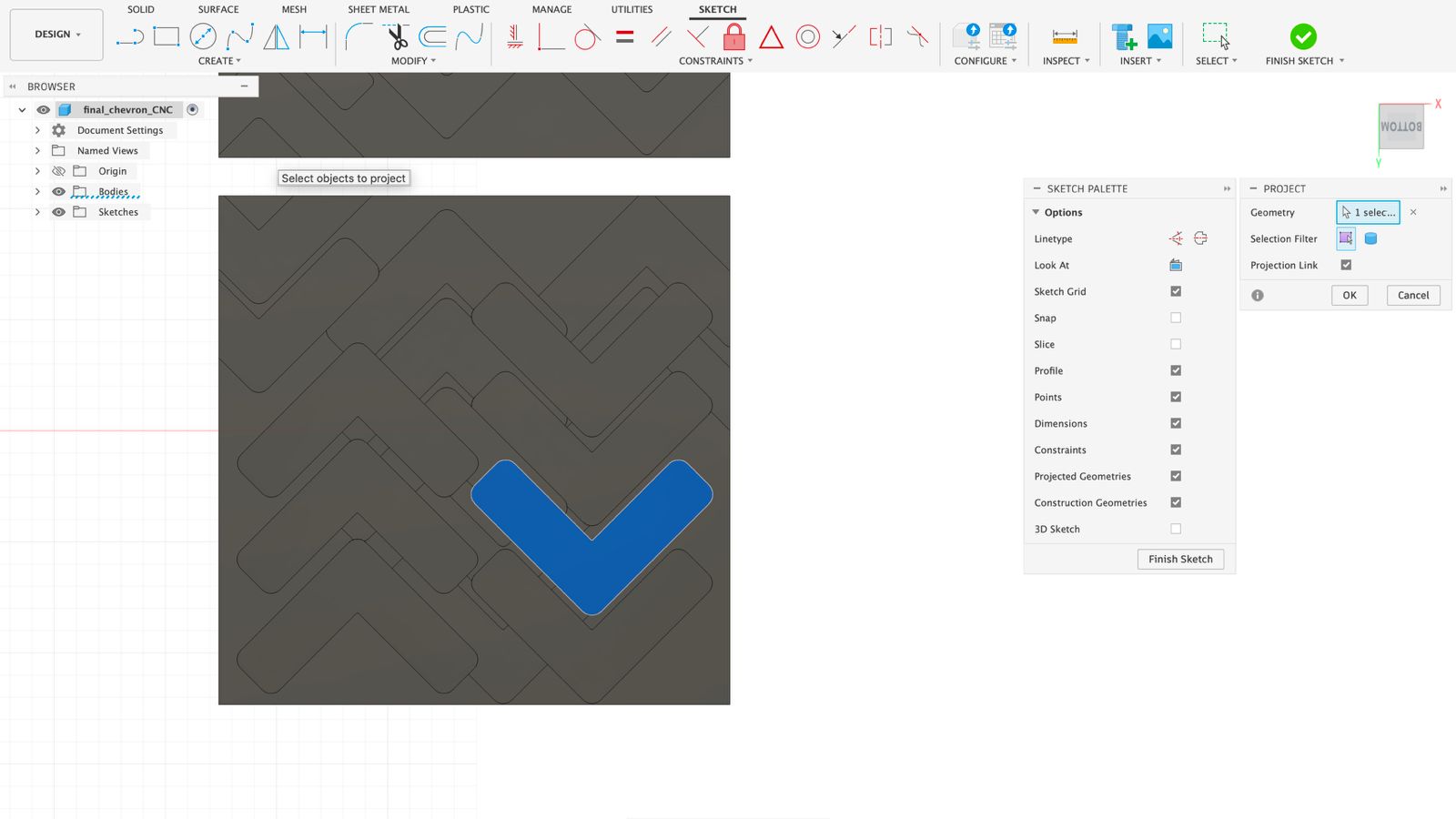This screenshot has height=819, width=1456.
Task: Click the Finish Sketch palette button
Action: [1179, 559]
